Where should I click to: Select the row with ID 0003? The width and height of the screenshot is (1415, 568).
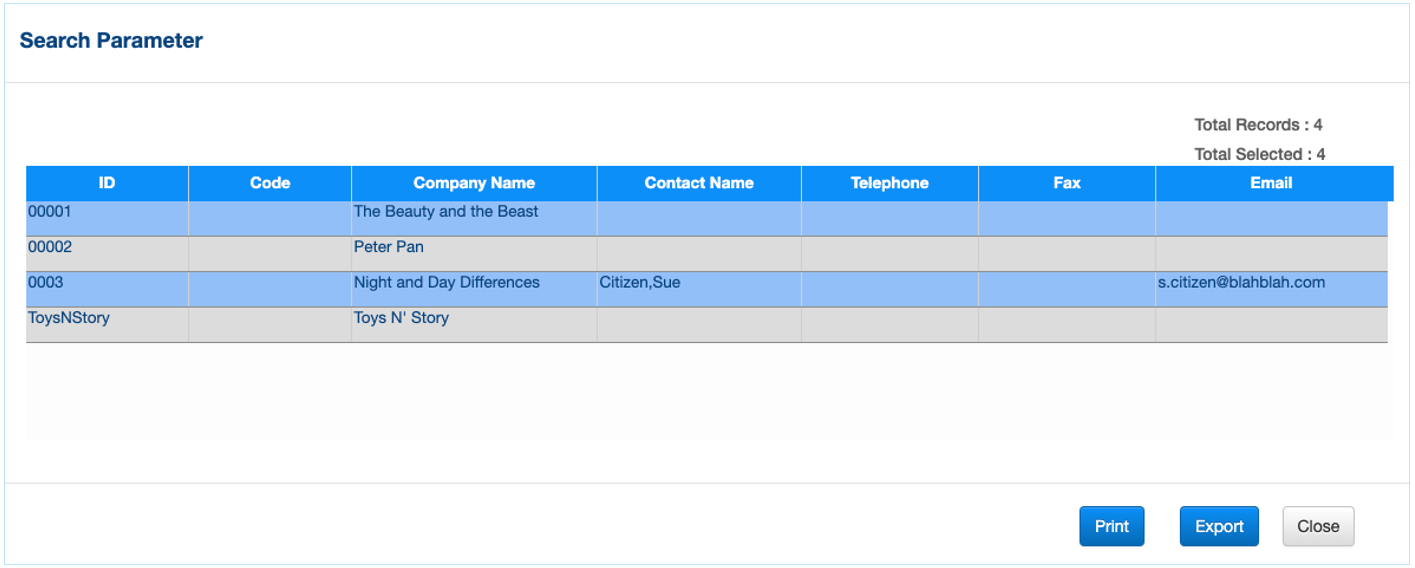[x=46, y=283]
